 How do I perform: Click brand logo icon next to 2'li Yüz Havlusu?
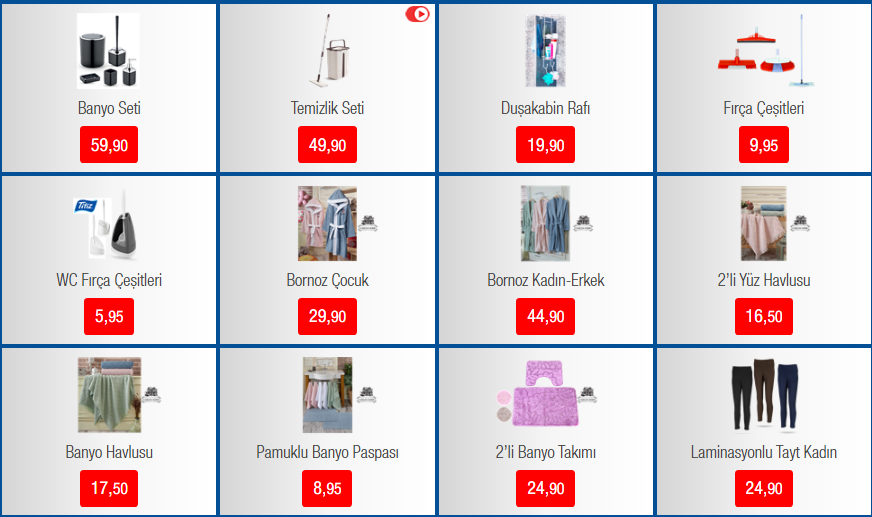click(x=800, y=223)
